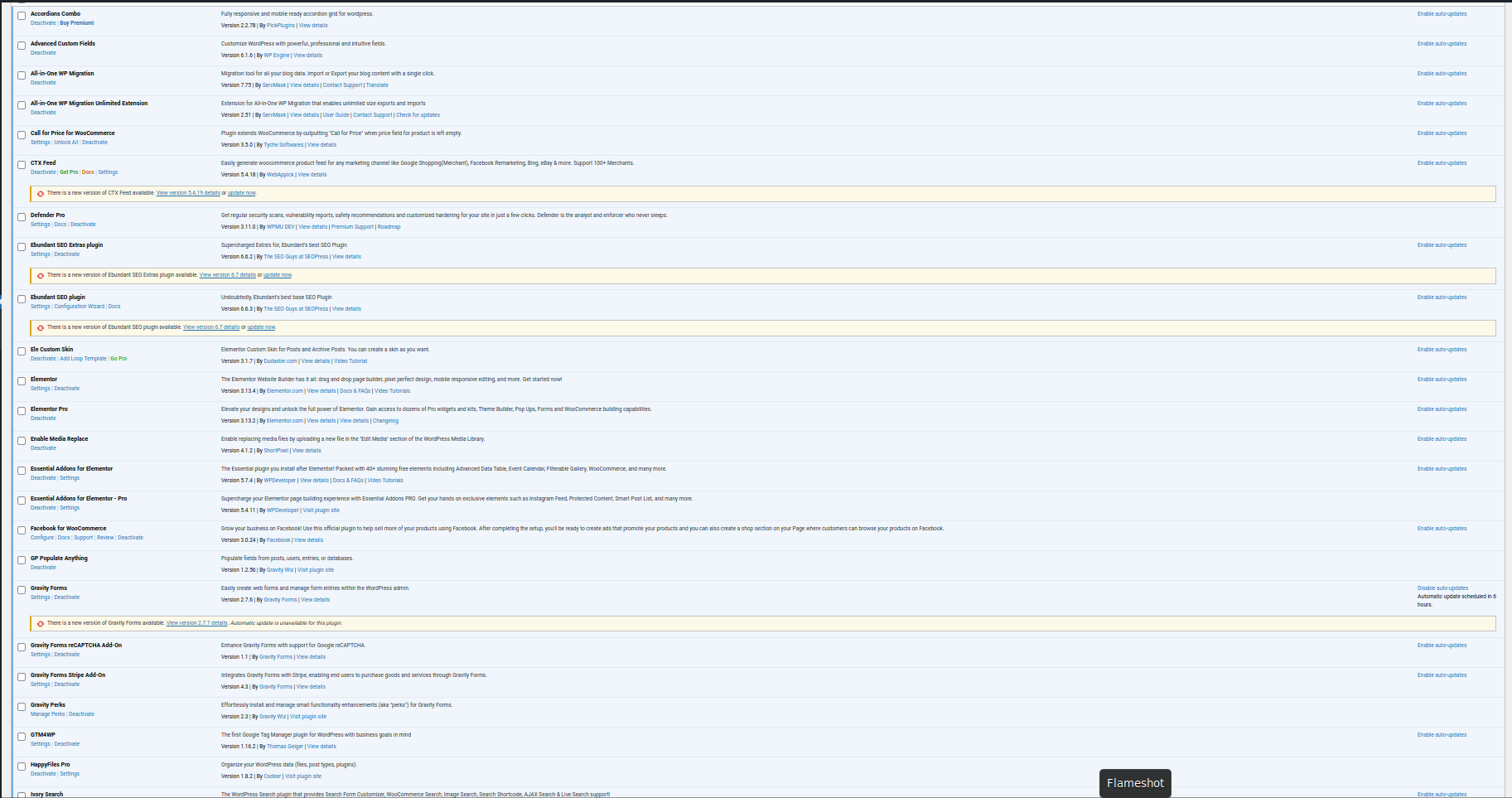
Task: Disable auto-updates for Gravity Forms
Action: tap(1442, 588)
